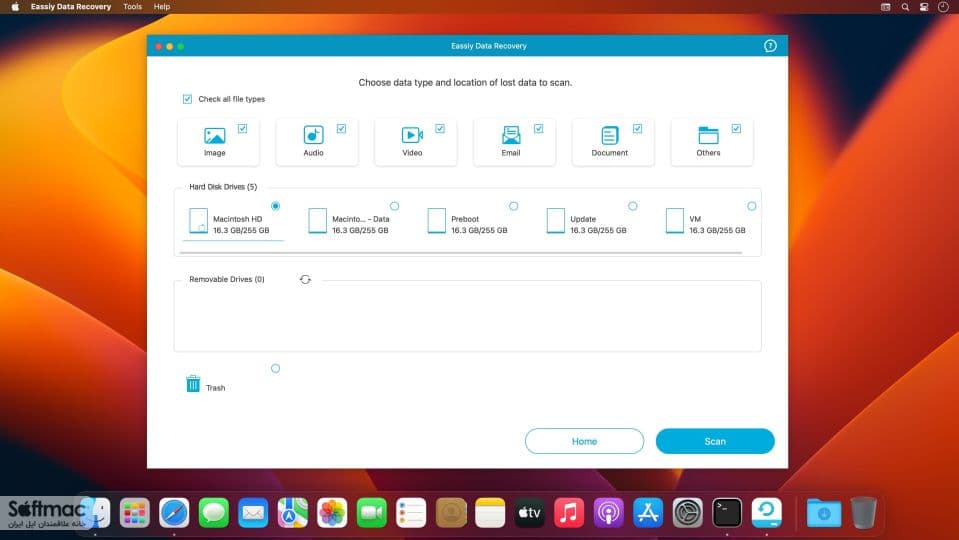Uncheck the Others type checkbox
The height and width of the screenshot is (540, 959).
click(736, 128)
